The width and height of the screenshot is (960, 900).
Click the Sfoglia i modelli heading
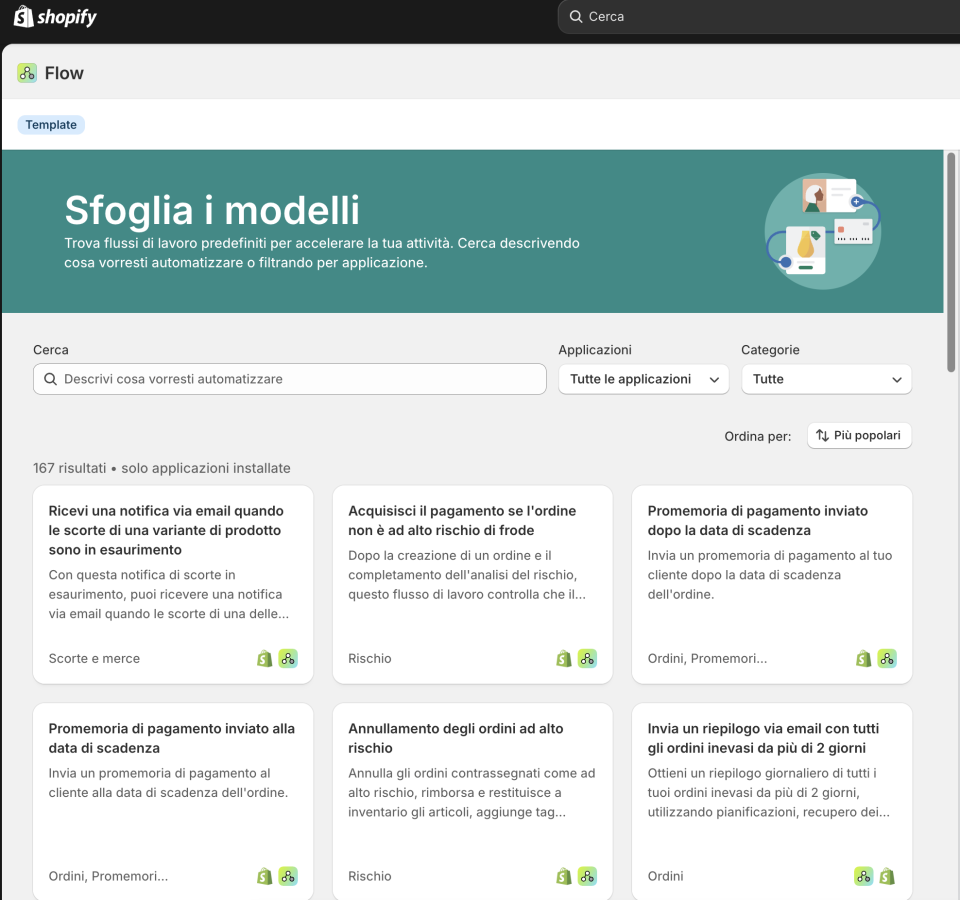(212, 210)
